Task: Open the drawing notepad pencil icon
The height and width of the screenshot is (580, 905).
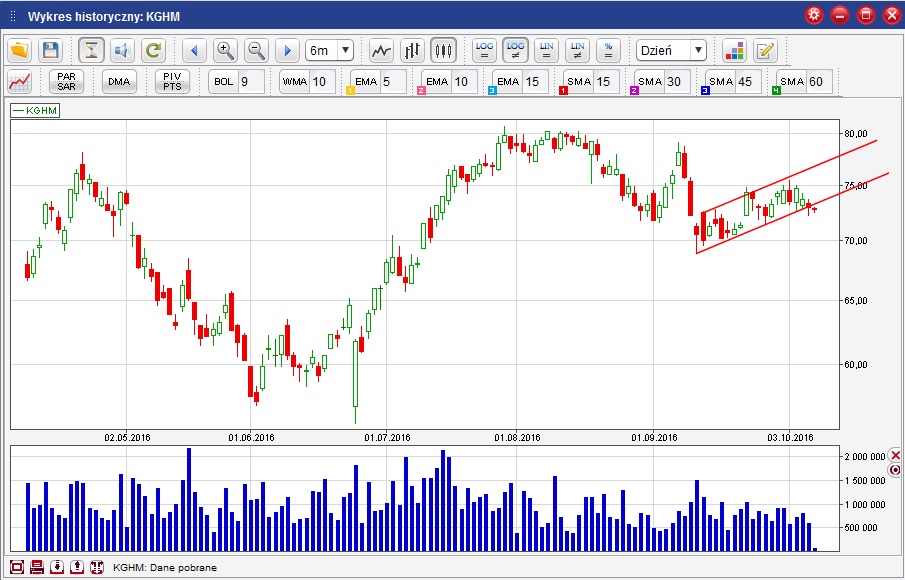Action: [765, 50]
